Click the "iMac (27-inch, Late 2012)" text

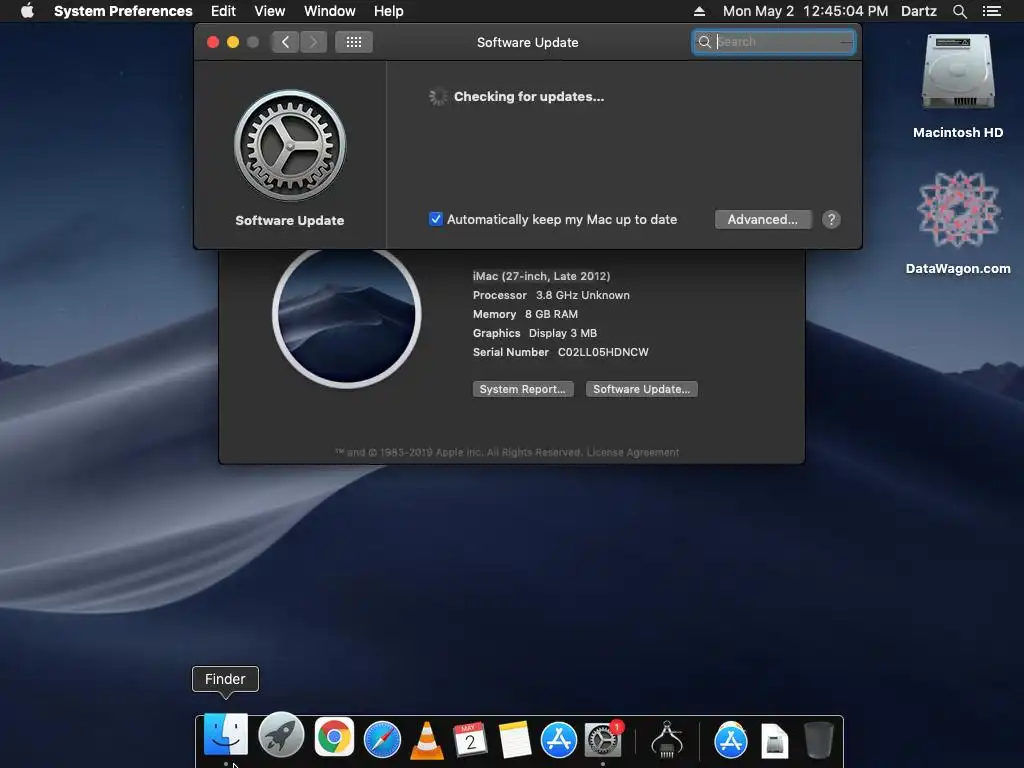point(541,276)
